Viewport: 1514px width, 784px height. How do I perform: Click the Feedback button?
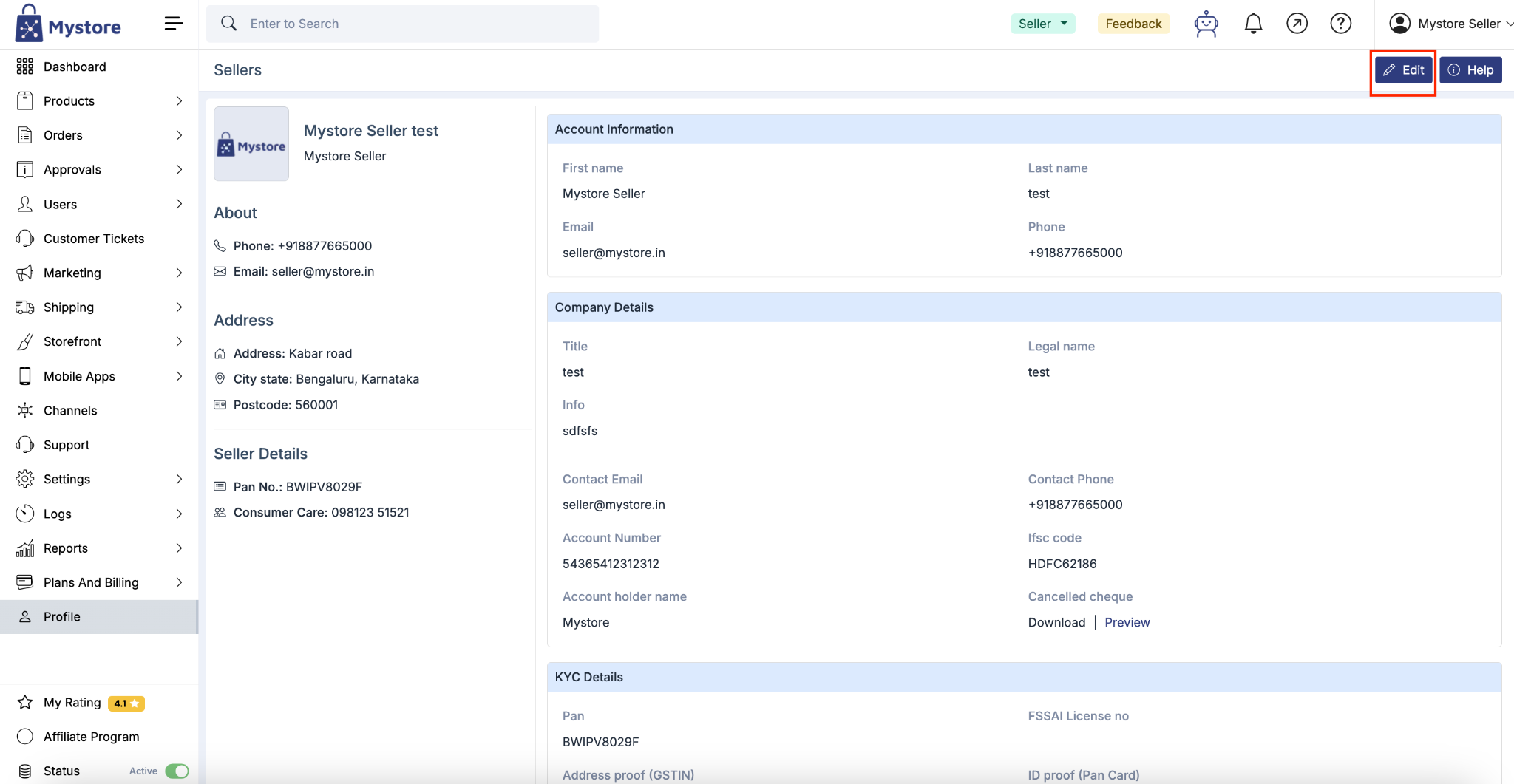click(1133, 24)
